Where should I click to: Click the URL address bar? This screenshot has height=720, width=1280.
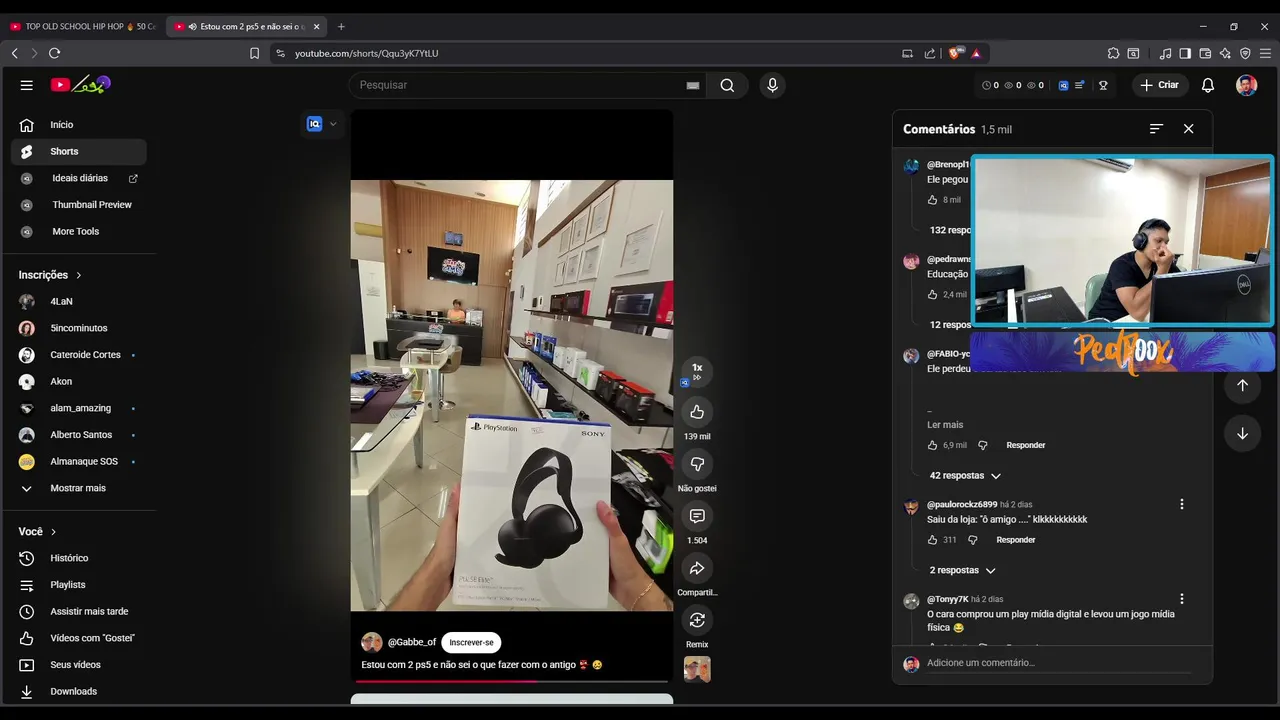580,53
